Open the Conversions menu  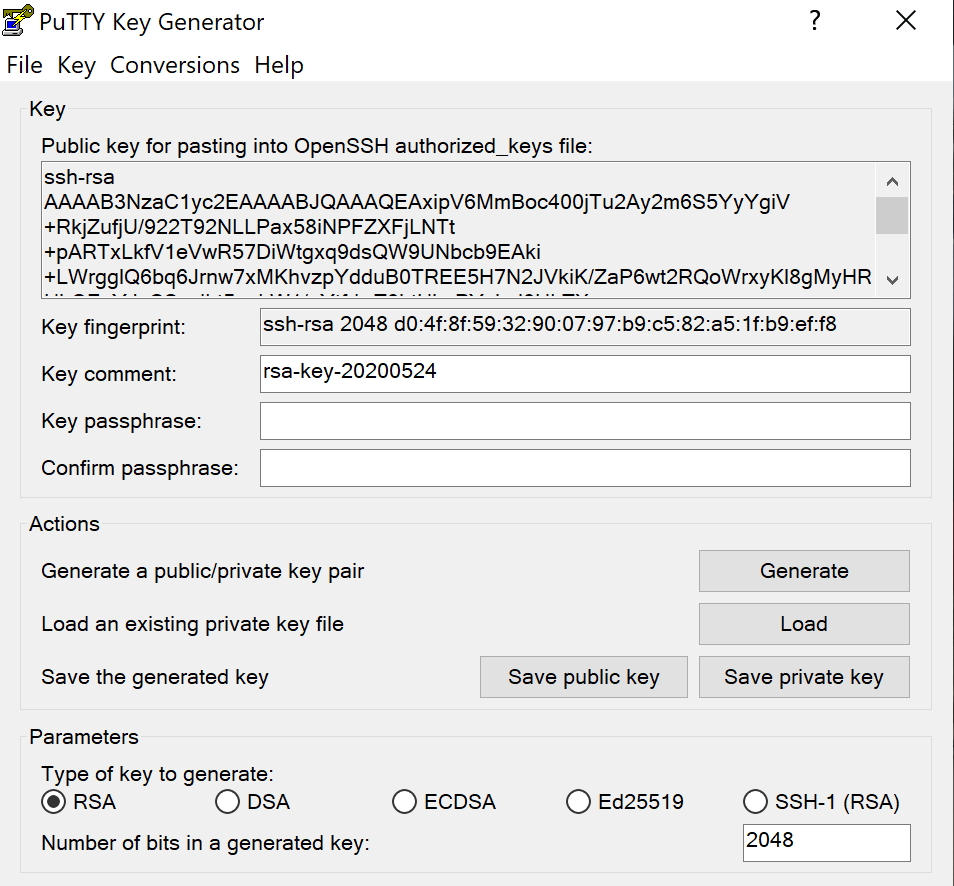point(175,65)
